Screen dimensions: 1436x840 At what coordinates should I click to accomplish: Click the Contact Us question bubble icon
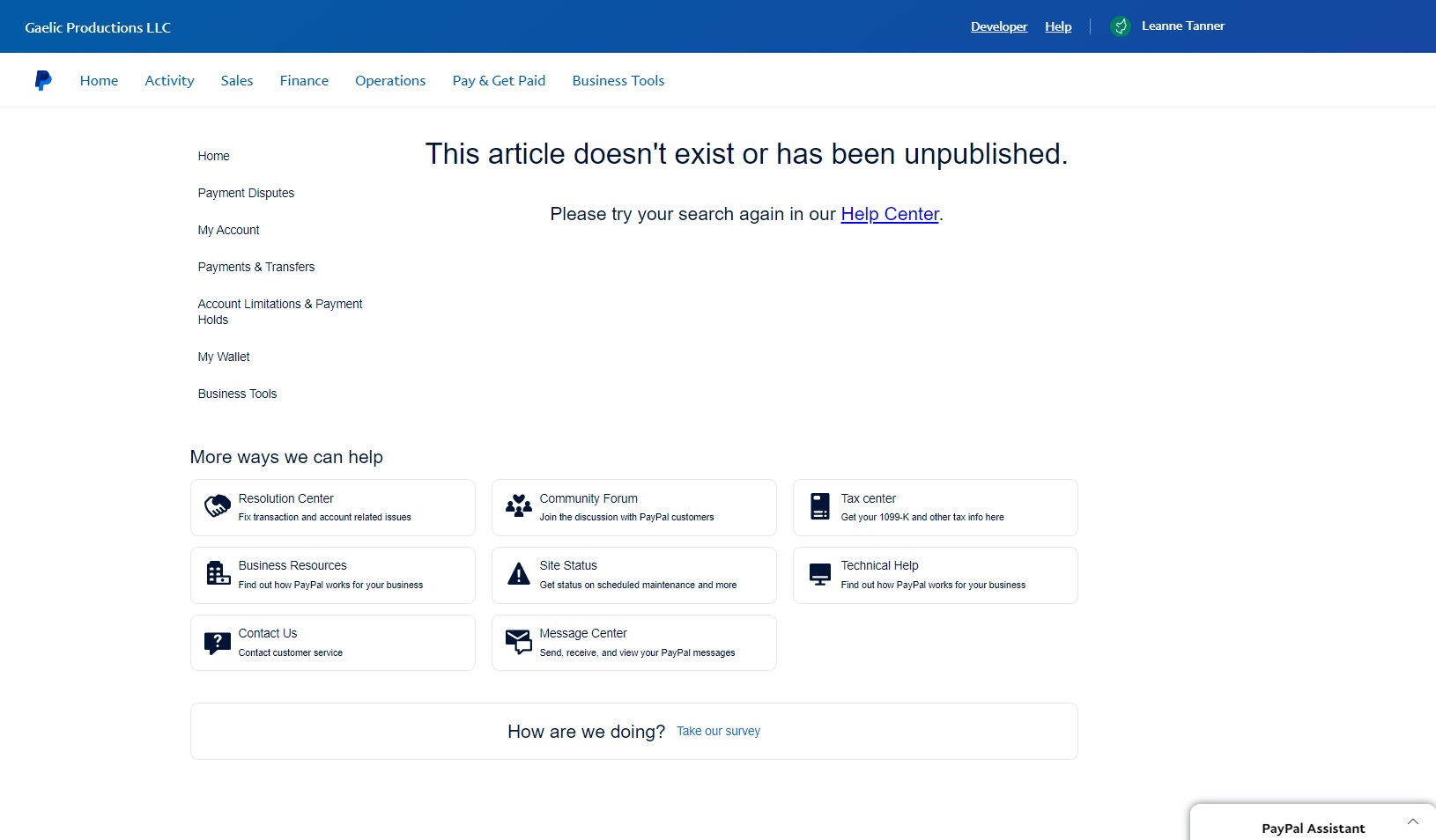click(217, 643)
